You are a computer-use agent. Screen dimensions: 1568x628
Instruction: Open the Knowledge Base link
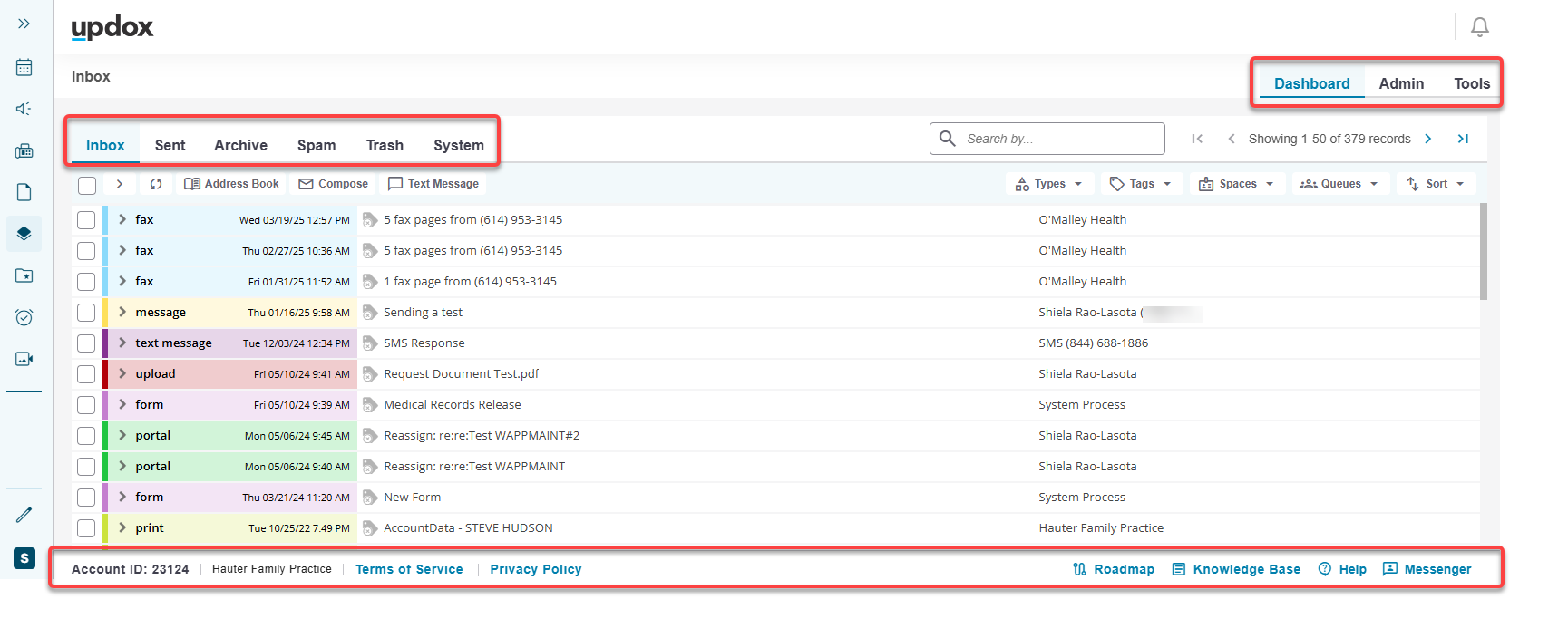[x=1236, y=569]
